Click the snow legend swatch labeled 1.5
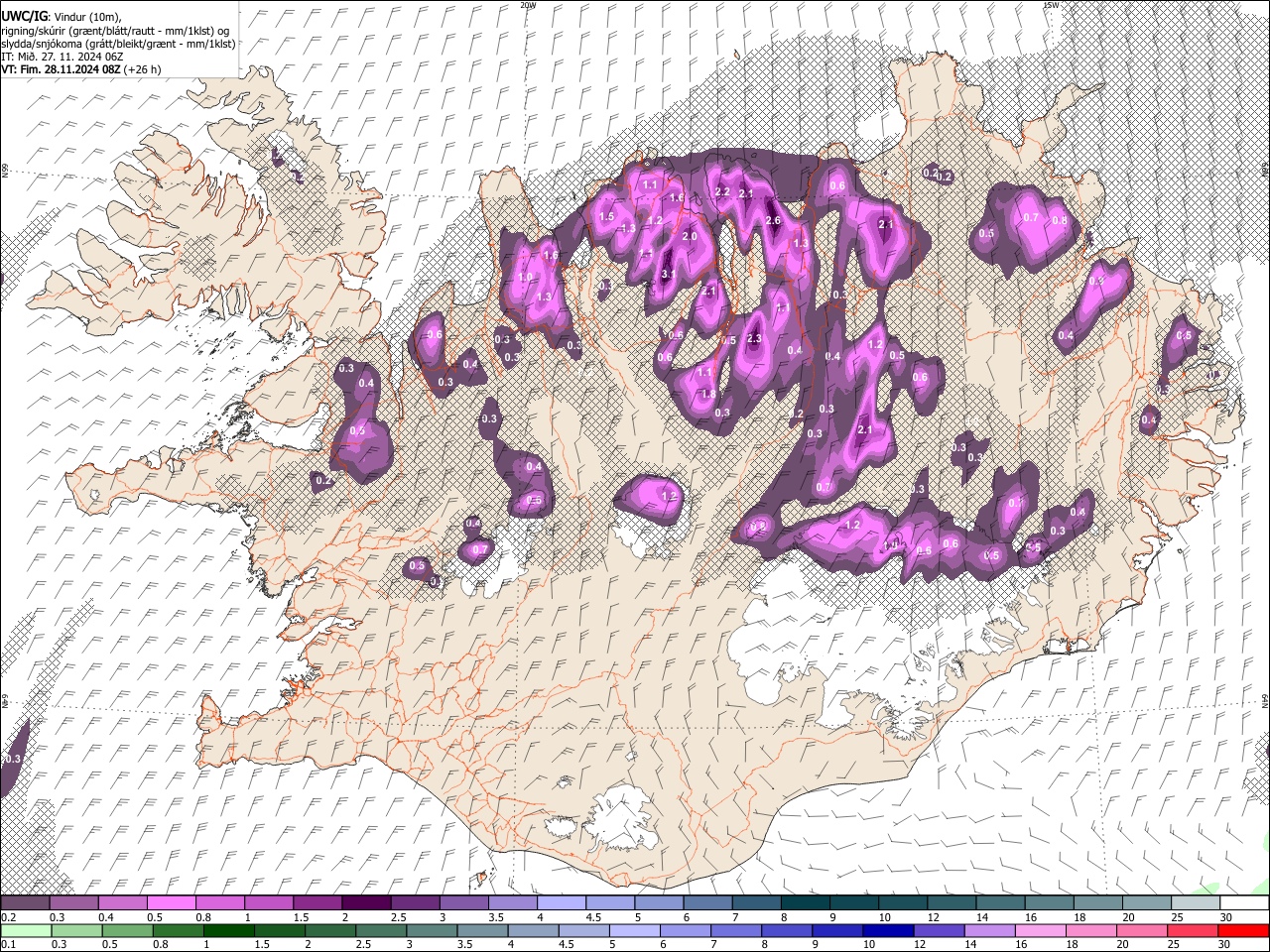The height and width of the screenshot is (952, 1270). (x=317, y=902)
